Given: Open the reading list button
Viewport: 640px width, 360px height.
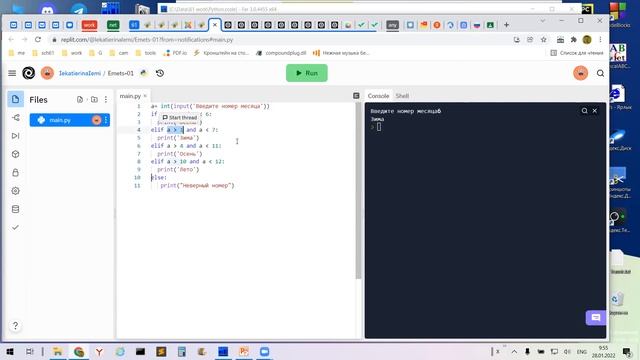Looking at the screenshot, I should (577, 53).
